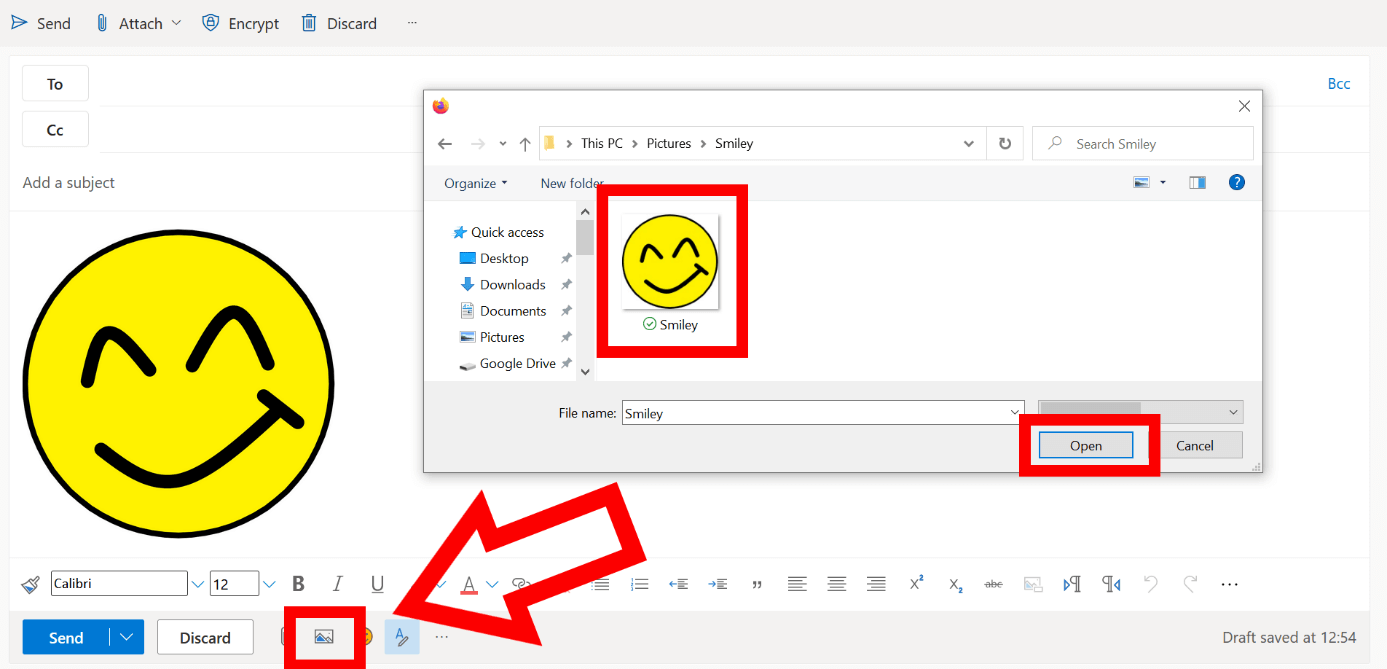Open the font size 12 dropdown
This screenshot has height=669, width=1387.
click(268, 583)
